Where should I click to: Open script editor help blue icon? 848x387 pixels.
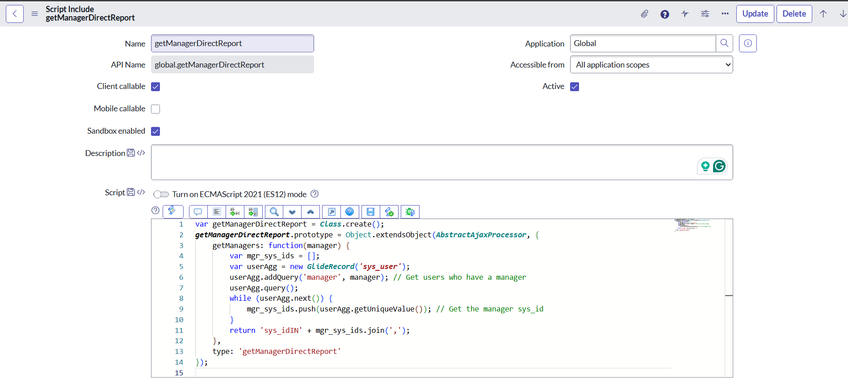(x=350, y=211)
